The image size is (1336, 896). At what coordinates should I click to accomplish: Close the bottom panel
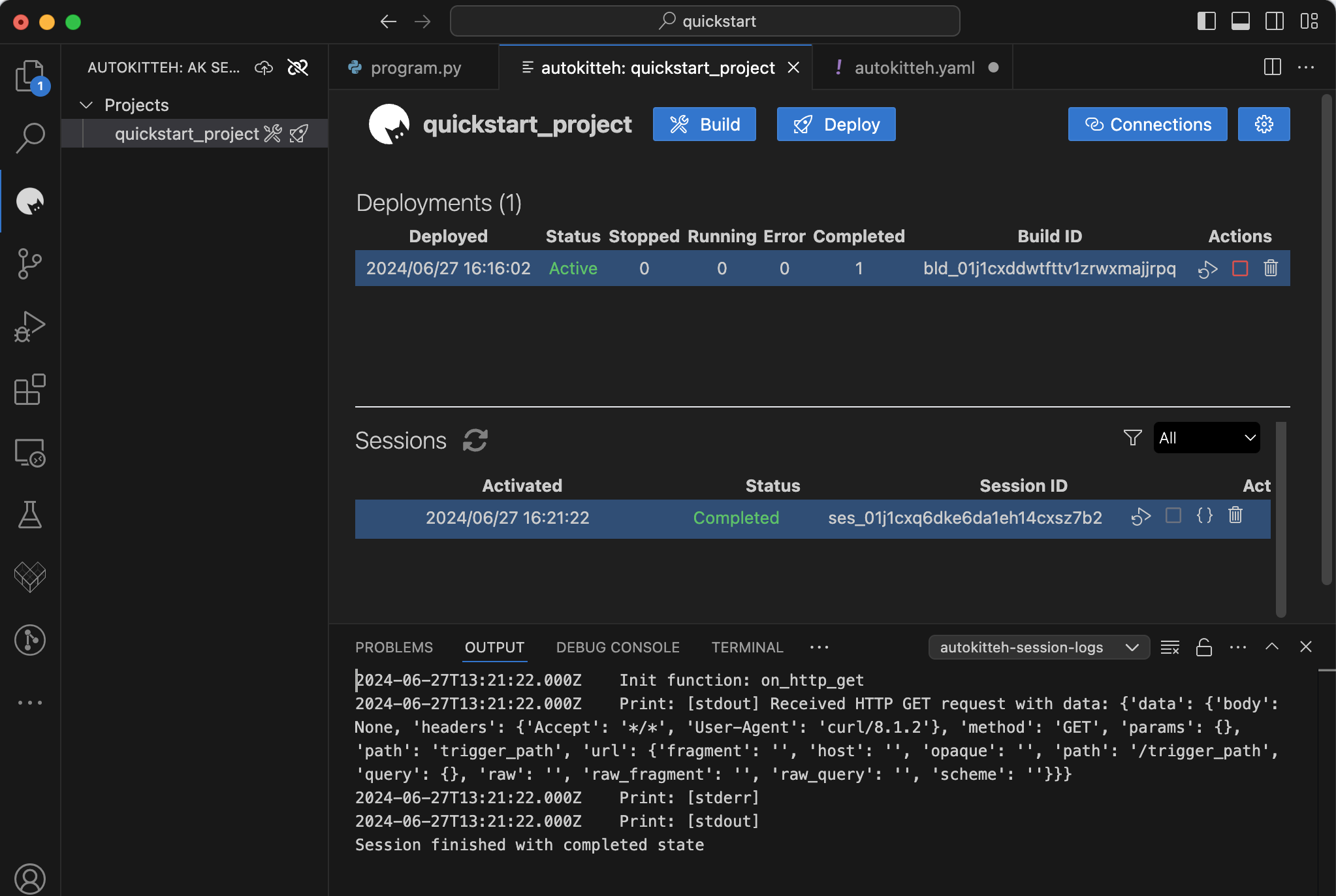click(x=1306, y=647)
